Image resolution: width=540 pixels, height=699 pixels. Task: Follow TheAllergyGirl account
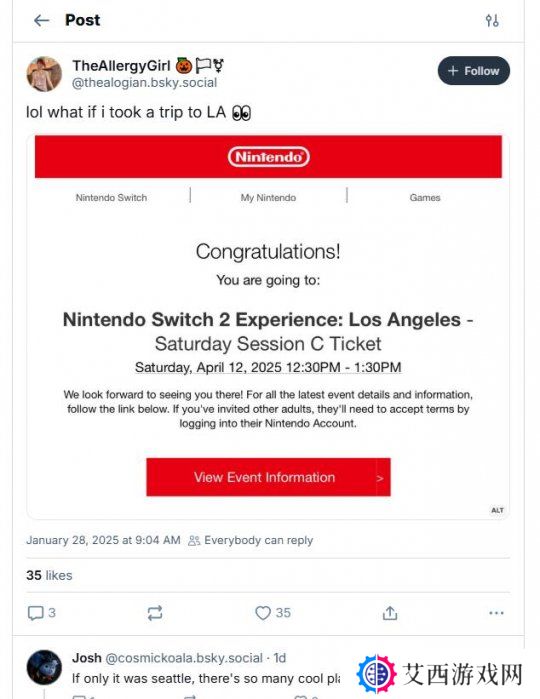(x=474, y=71)
